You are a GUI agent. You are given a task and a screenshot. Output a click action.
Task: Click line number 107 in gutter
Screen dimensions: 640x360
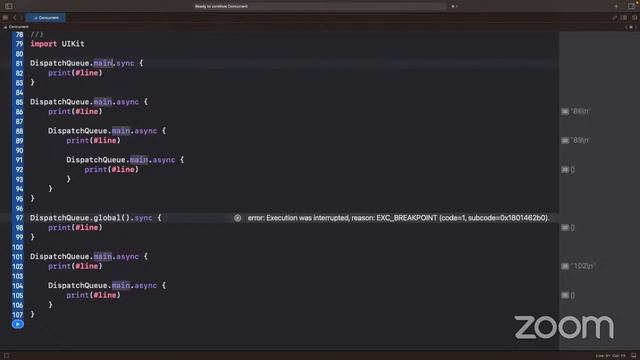click(x=18, y=314)
